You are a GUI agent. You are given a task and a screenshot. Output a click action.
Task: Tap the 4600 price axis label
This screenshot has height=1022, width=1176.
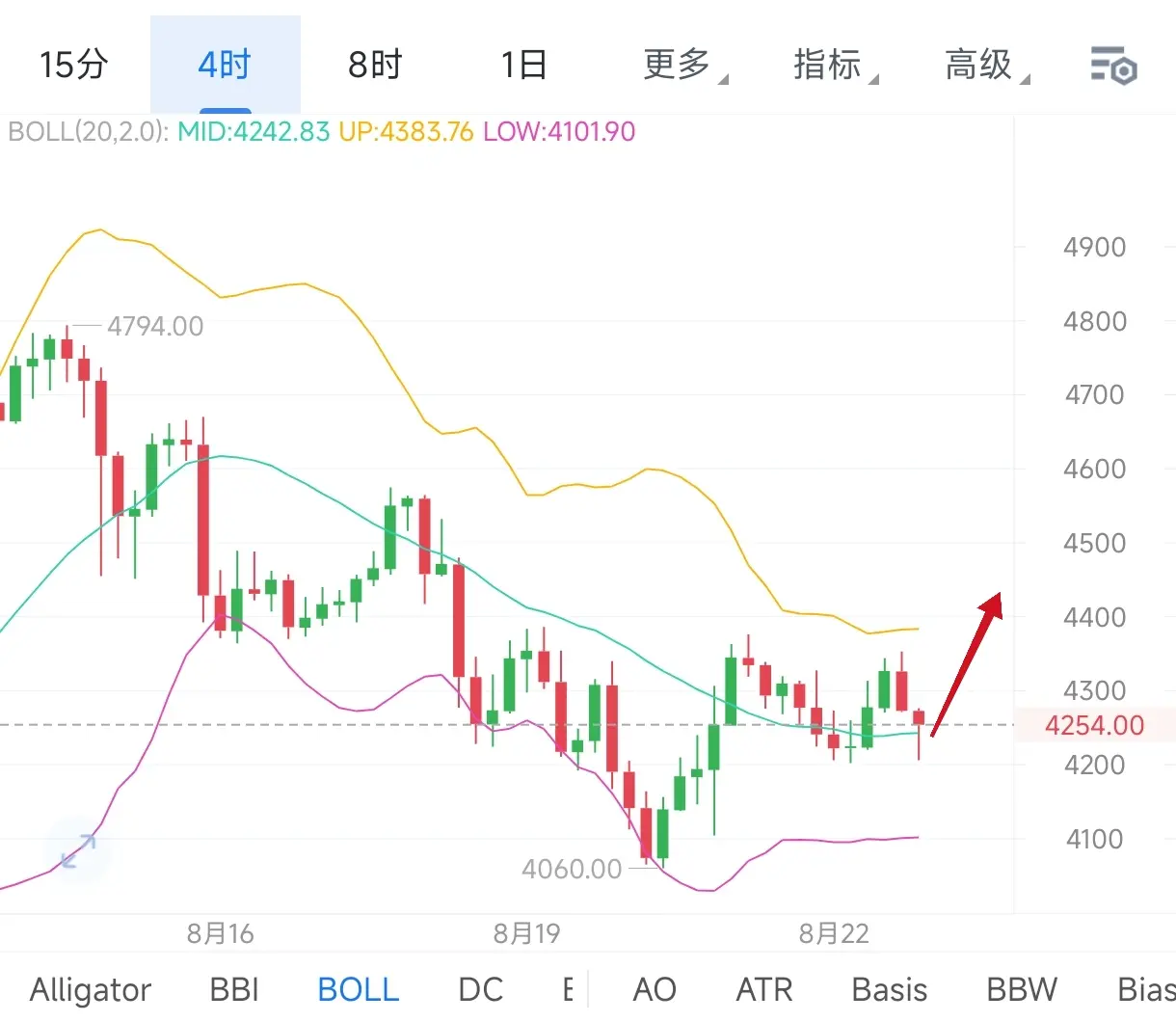(x=1095, y=469)
